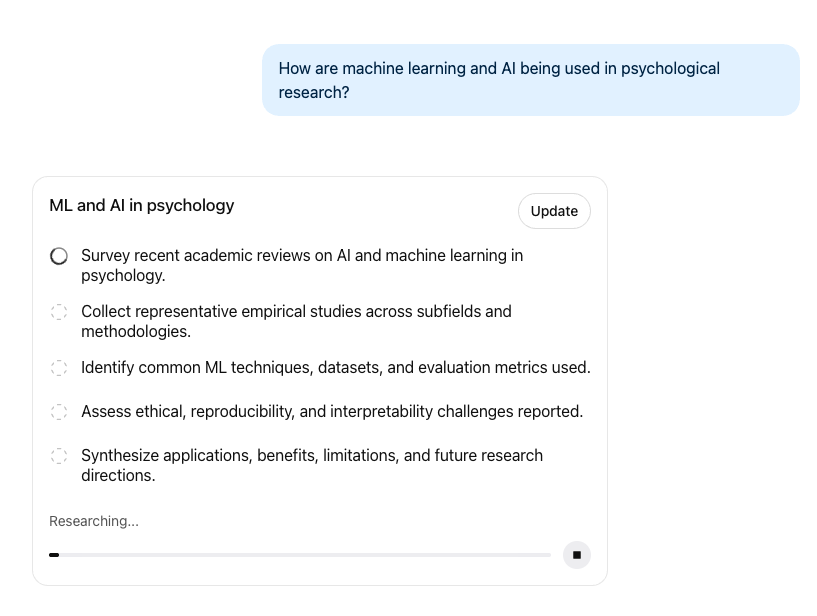Click the status indicator for the ML techniques step
This screenshot has height=616, width=817.
pyautogui.click(x=59, y=368)
